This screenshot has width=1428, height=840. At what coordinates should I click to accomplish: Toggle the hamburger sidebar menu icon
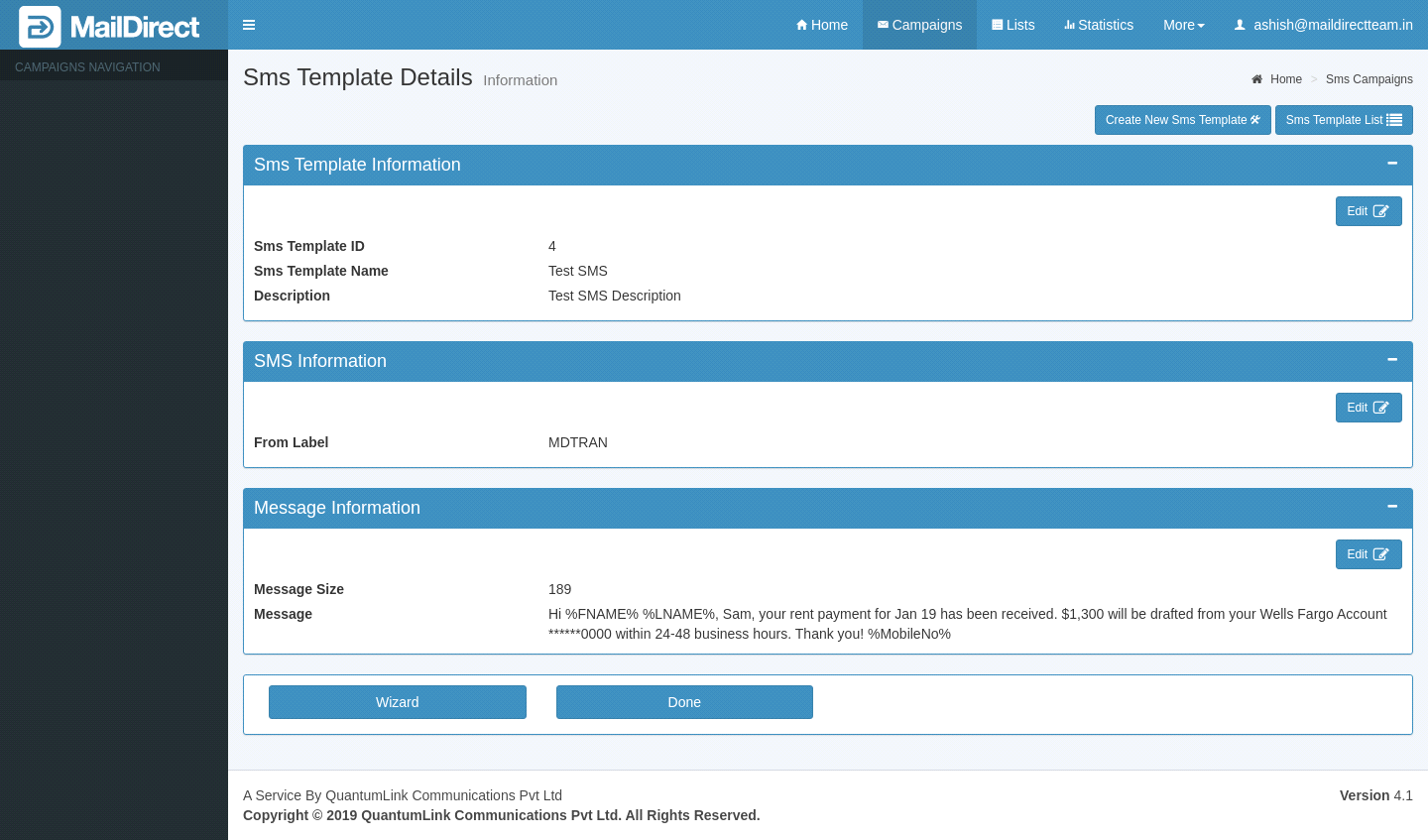pos(249,25)
